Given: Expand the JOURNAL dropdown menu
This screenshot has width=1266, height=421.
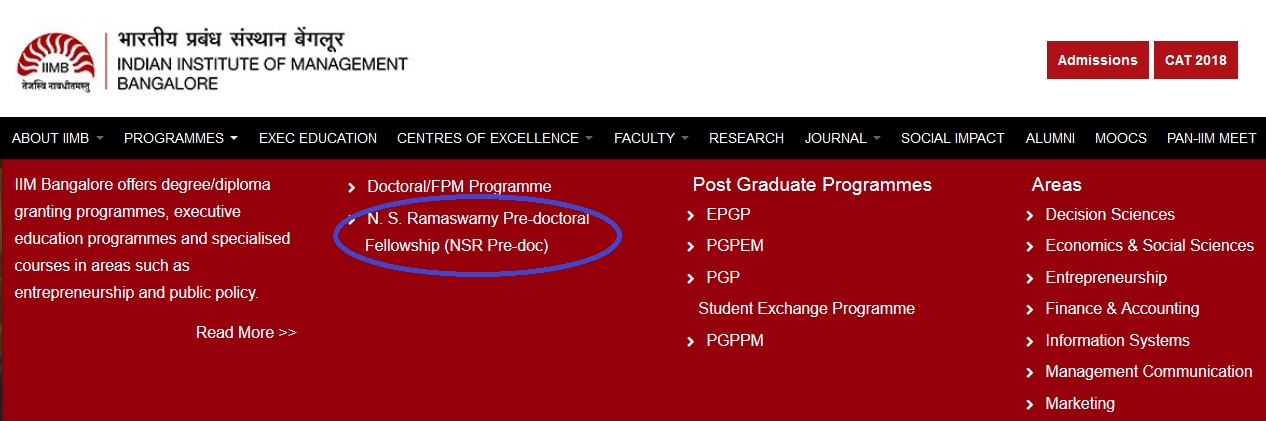Looking at the screenshot, I should pos(842,138).
